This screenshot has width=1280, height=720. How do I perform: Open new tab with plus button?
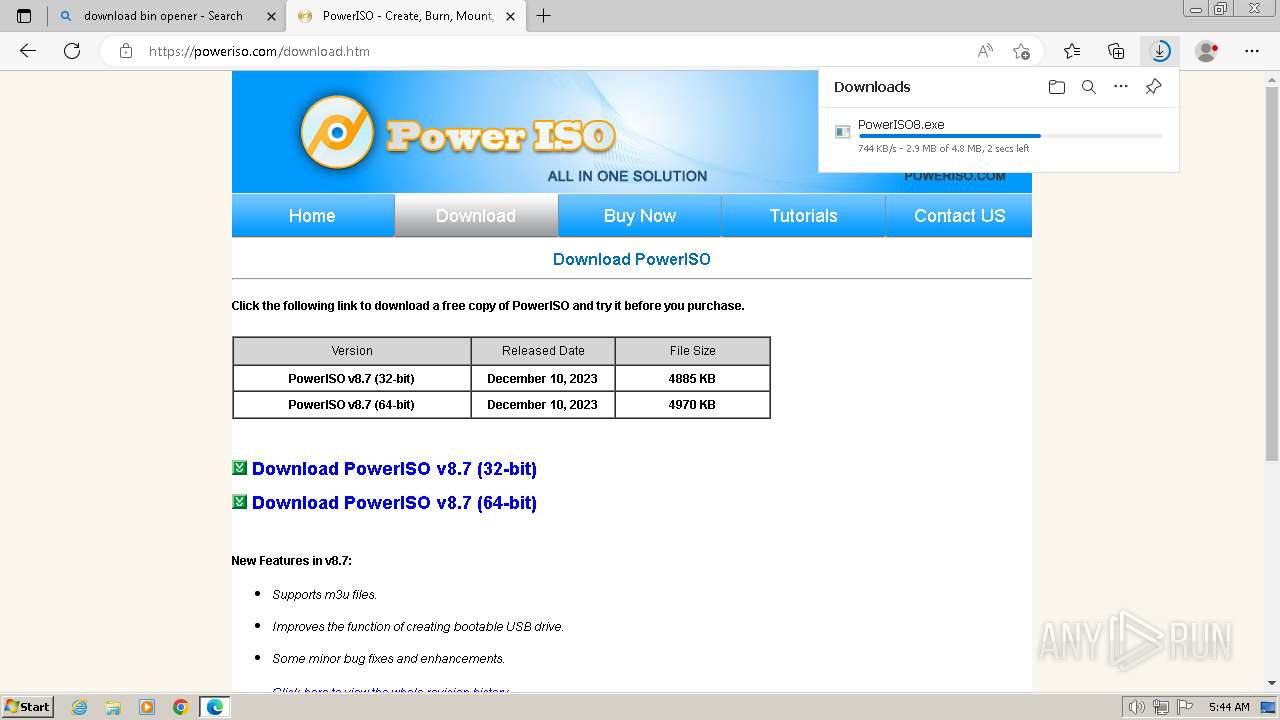point(543,16)
